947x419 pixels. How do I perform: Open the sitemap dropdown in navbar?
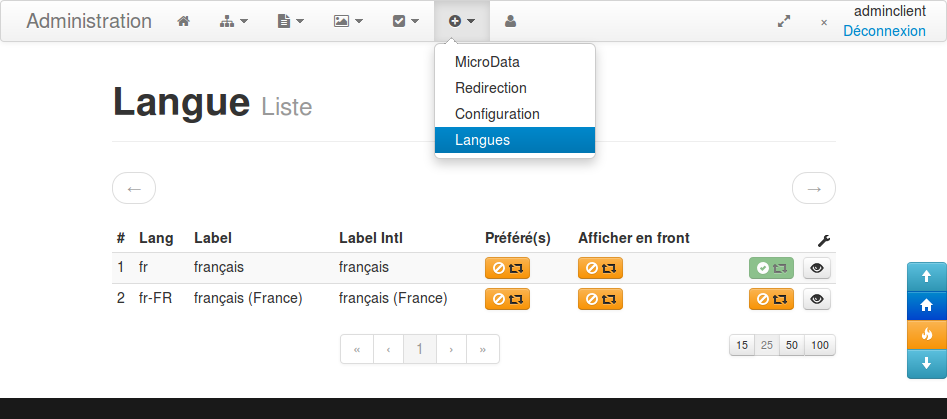(234, 21)
